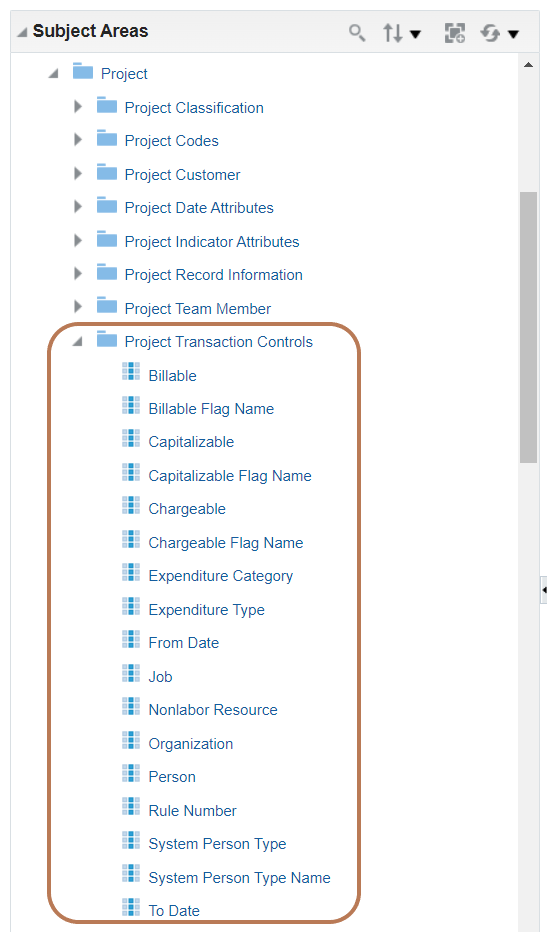Click the column icon next to Person
The width and height of the screenshot is (547, 932).
coord(131,773)
